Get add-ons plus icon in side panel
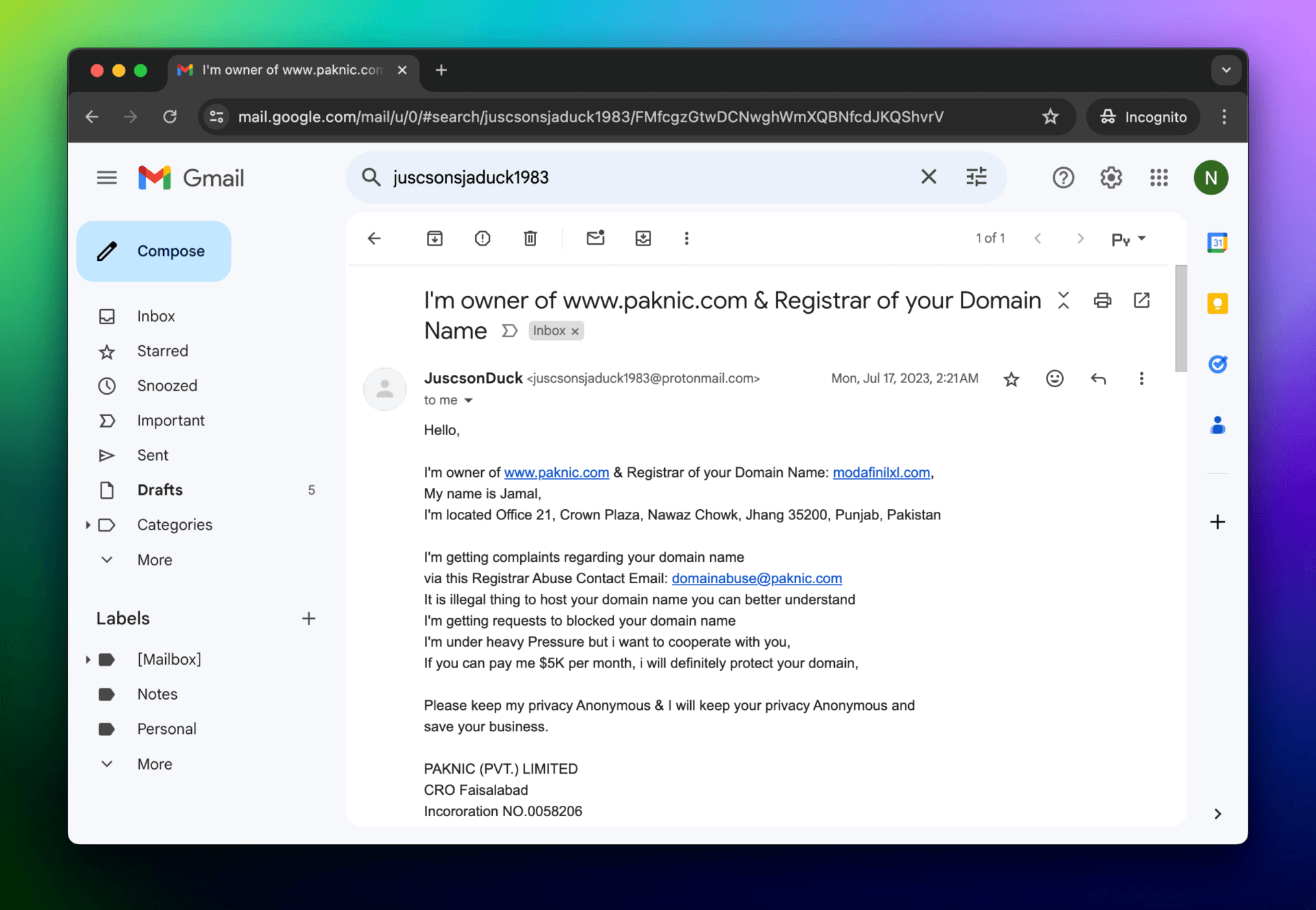Screen dimensions: 1316x910 (1217, 522)
